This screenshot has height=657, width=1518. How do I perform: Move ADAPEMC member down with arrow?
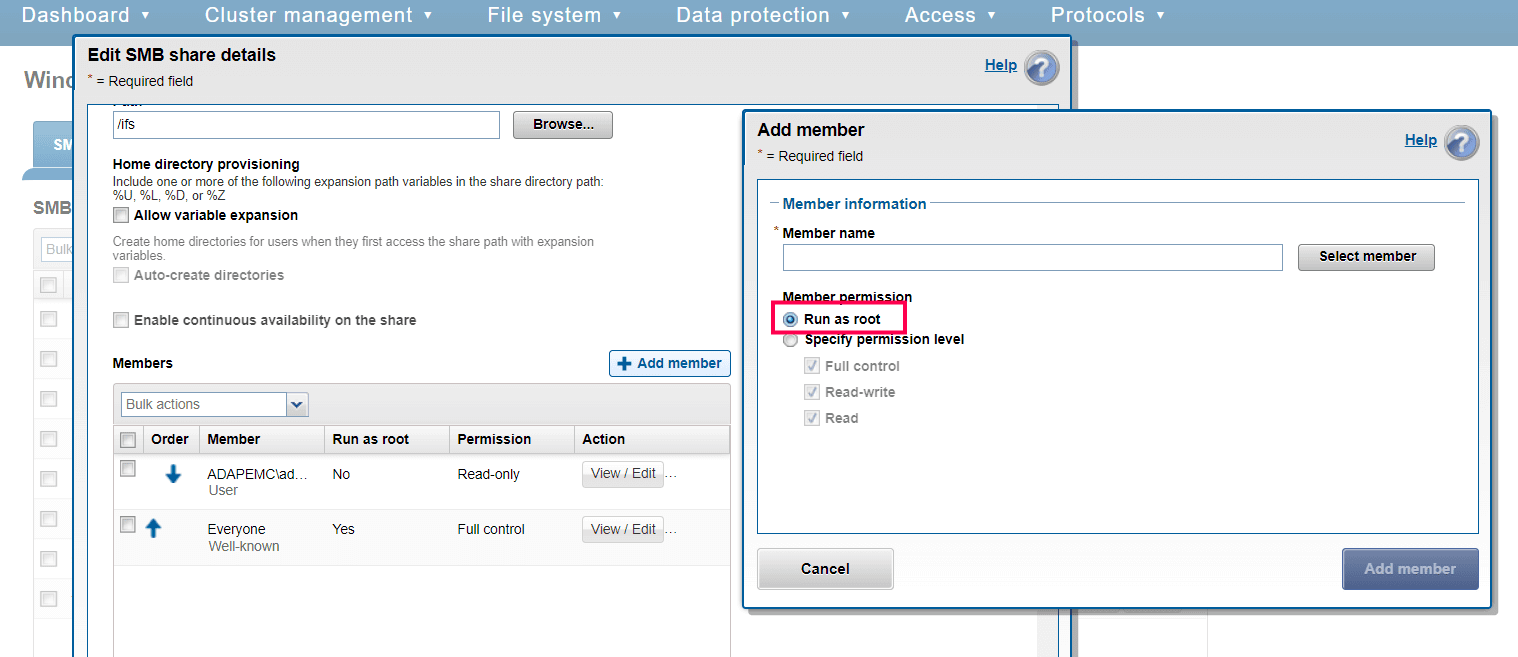(x=173, y=474)
